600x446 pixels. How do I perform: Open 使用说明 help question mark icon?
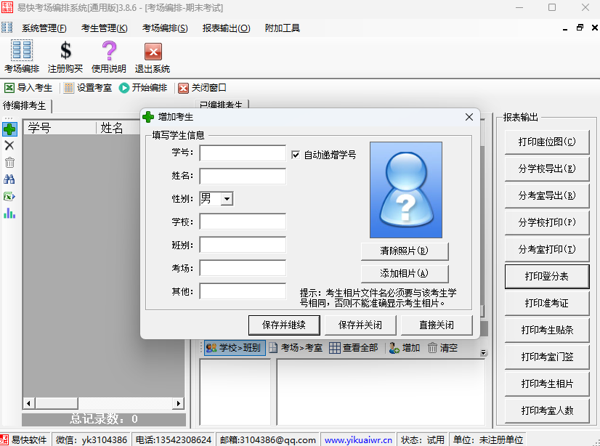109,56
